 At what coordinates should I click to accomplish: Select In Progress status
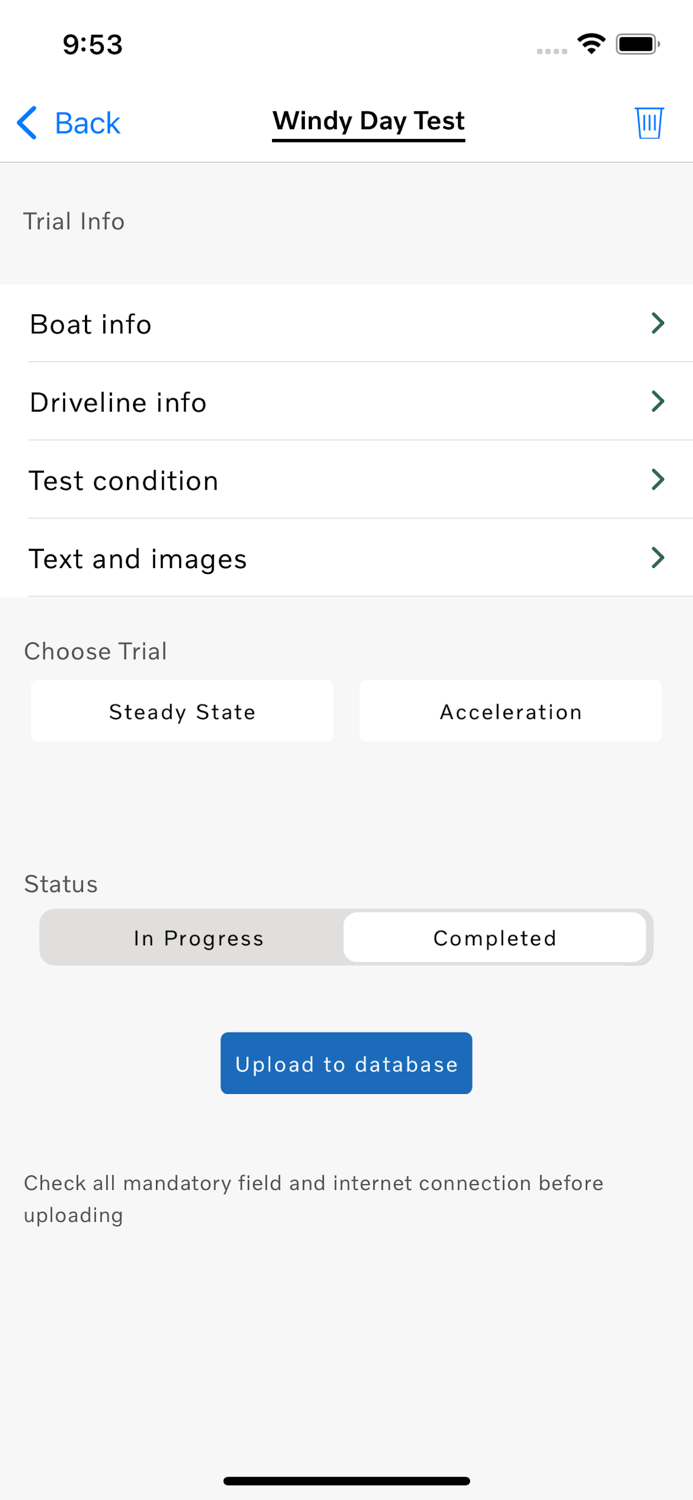[x=198, y=938]
